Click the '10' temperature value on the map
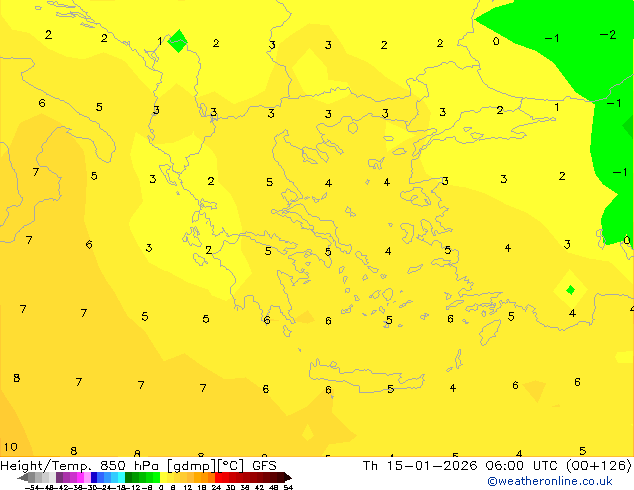 tap(11, 447)
